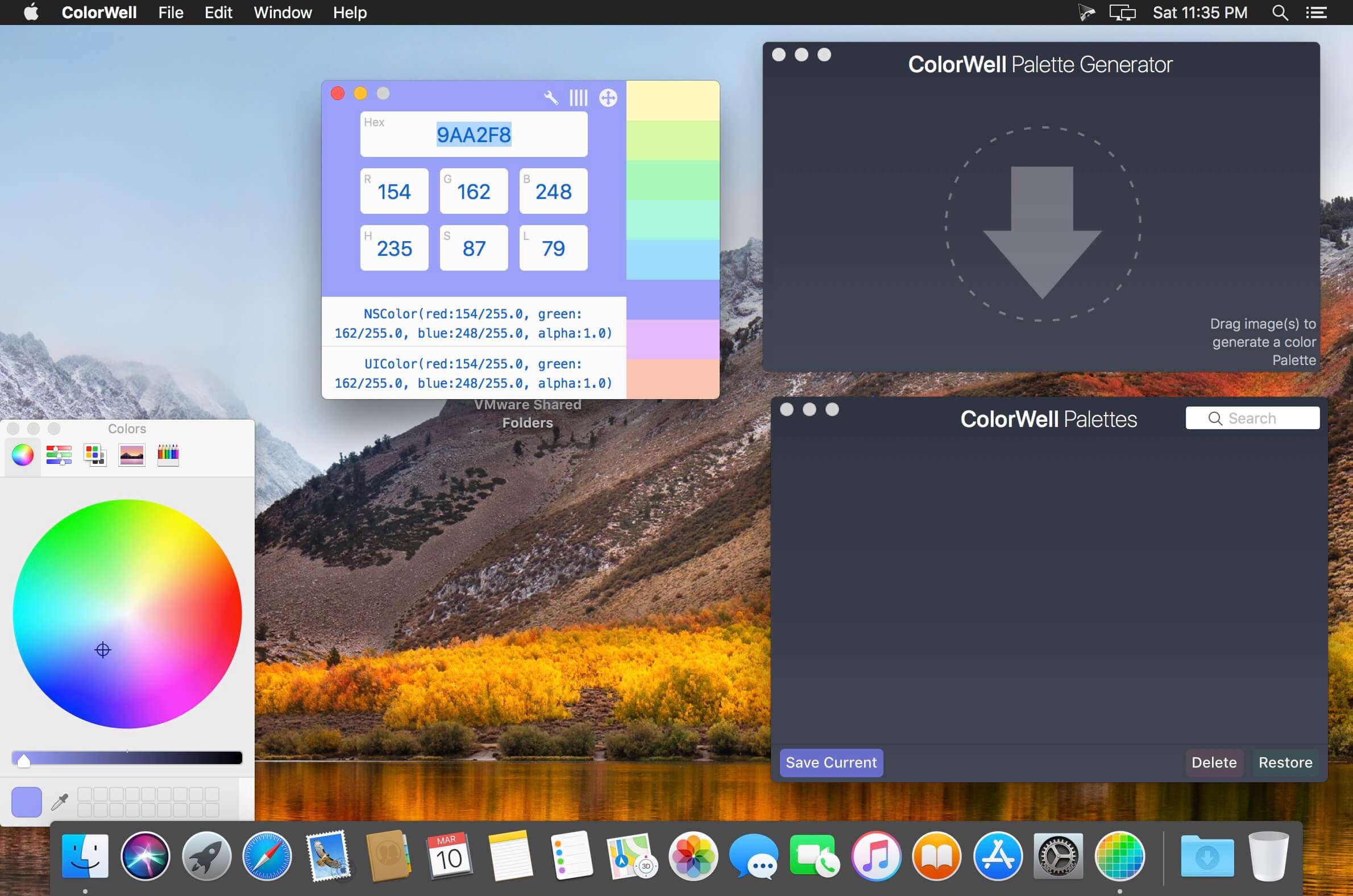Open the Color Palettes mode icon
This screenshot has width=1353, height=896.
tap(94, 455)
